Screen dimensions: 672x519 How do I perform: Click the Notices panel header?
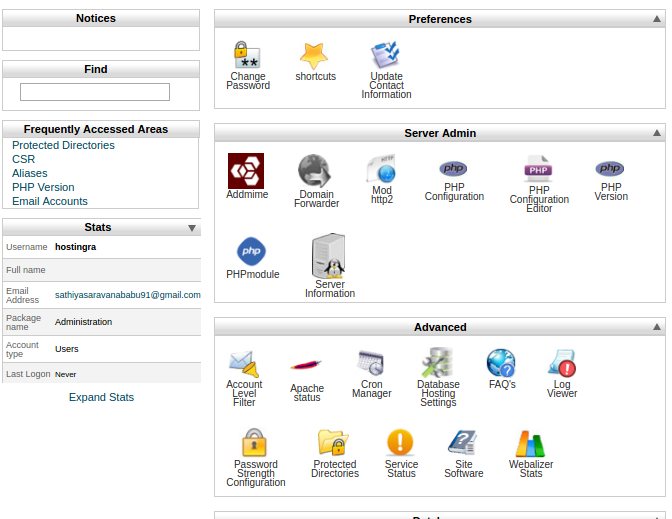[x=101, y=18]
